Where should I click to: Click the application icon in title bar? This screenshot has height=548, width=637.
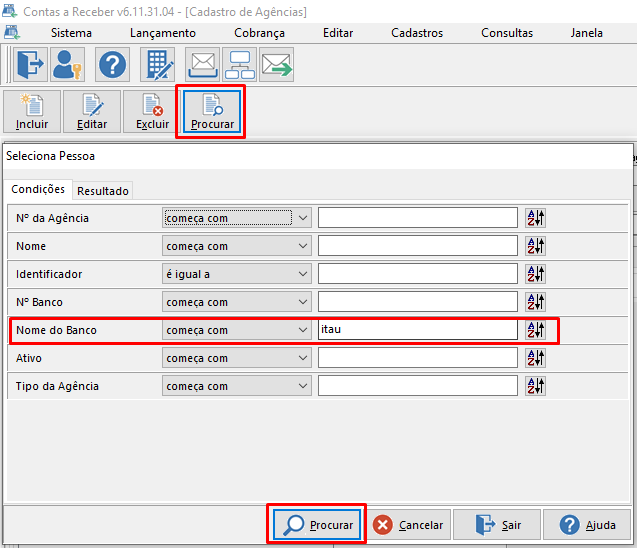tap(9, 11)
